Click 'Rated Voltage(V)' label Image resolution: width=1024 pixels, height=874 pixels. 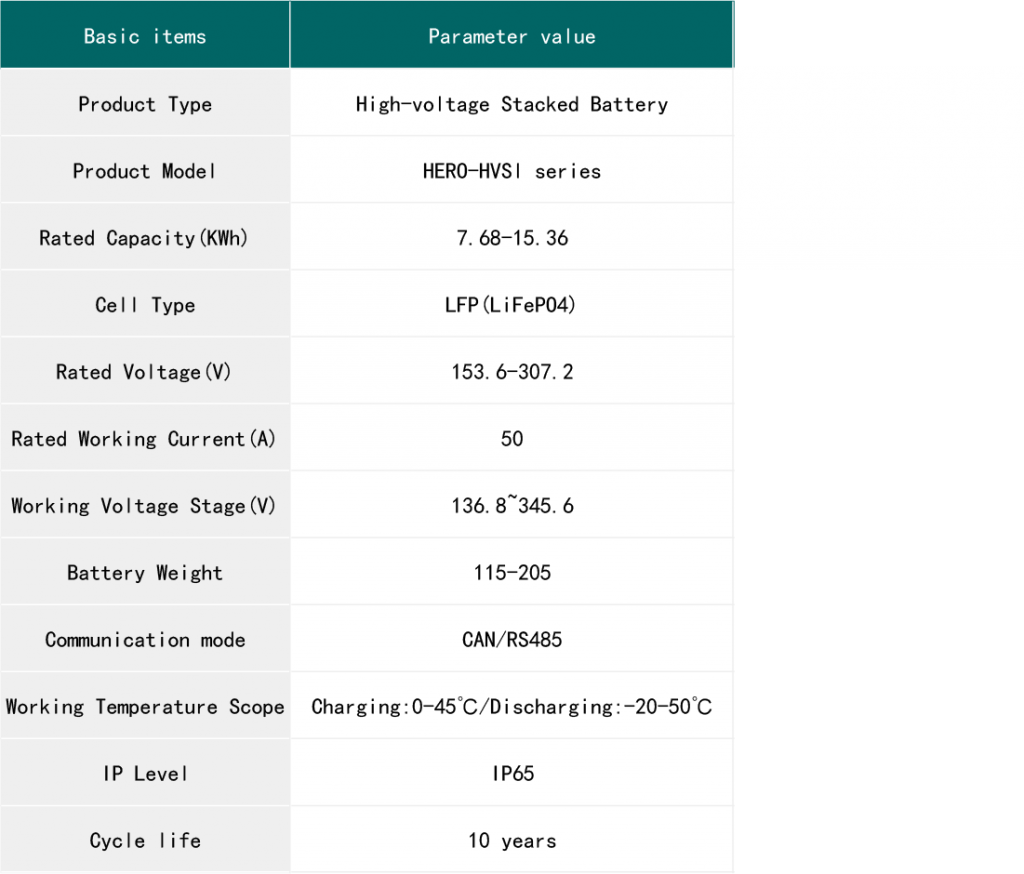[144, 372]
